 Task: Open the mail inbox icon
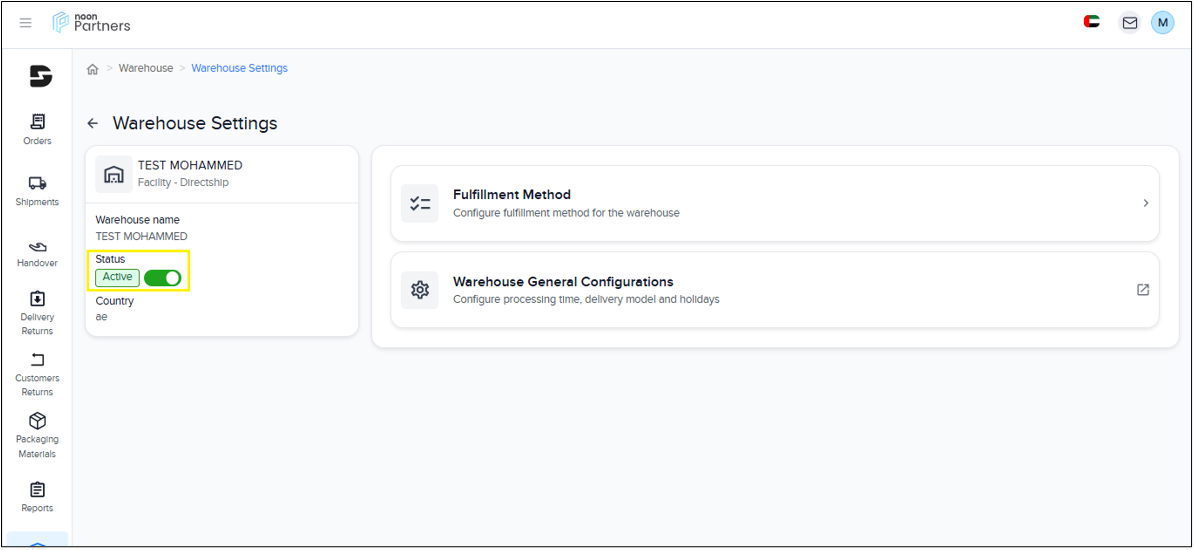click(1129, 23)
